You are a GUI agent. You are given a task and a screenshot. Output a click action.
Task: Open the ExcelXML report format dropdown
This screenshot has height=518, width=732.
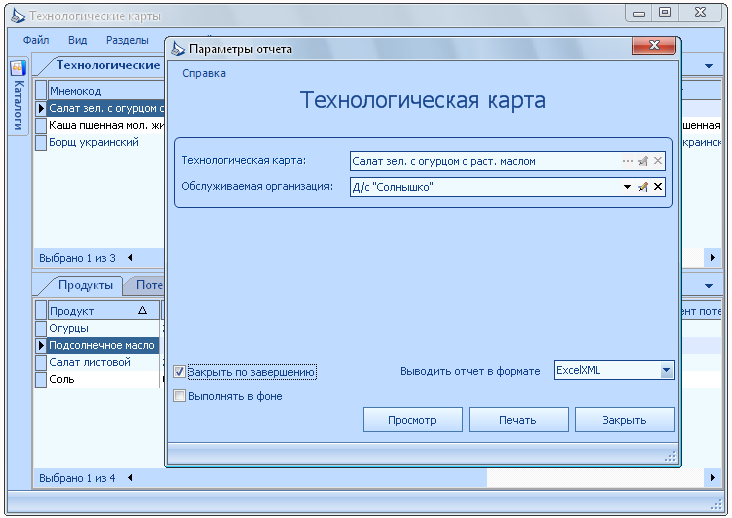coord(667,371)
